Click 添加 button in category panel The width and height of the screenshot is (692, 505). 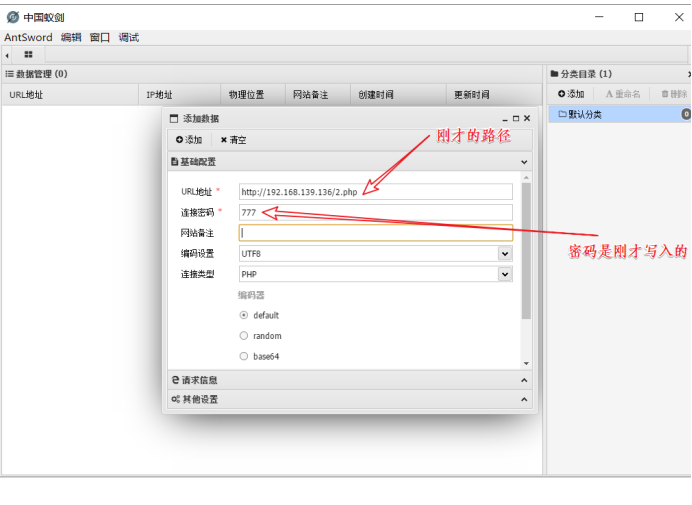point(571,94)
